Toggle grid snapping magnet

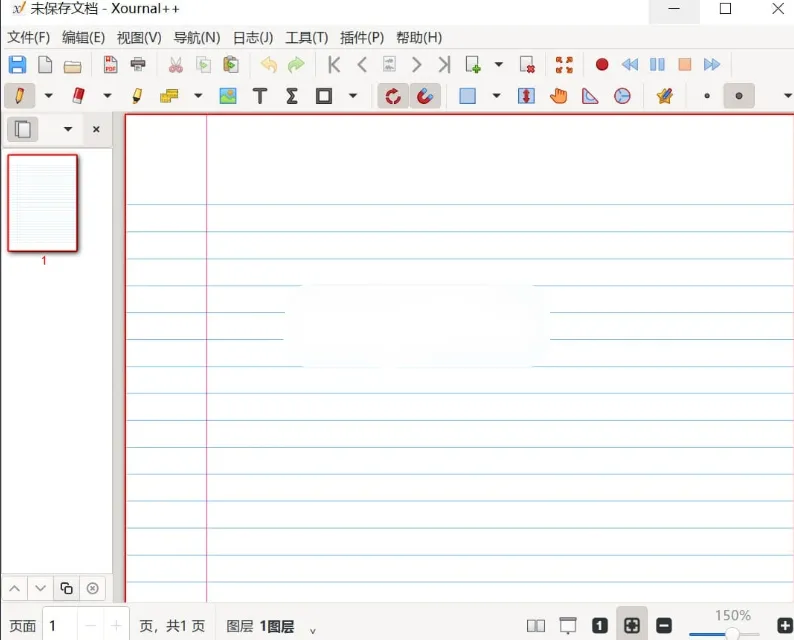(x=425, y=96)
